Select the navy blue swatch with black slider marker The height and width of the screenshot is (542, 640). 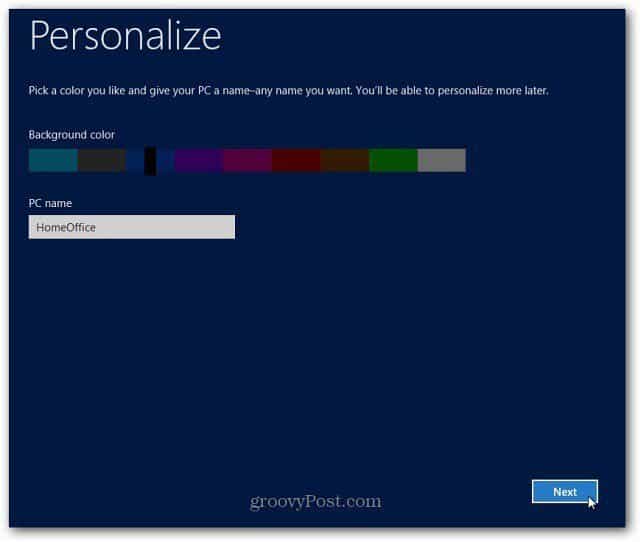pyautogui.click(x=150, y=161)
